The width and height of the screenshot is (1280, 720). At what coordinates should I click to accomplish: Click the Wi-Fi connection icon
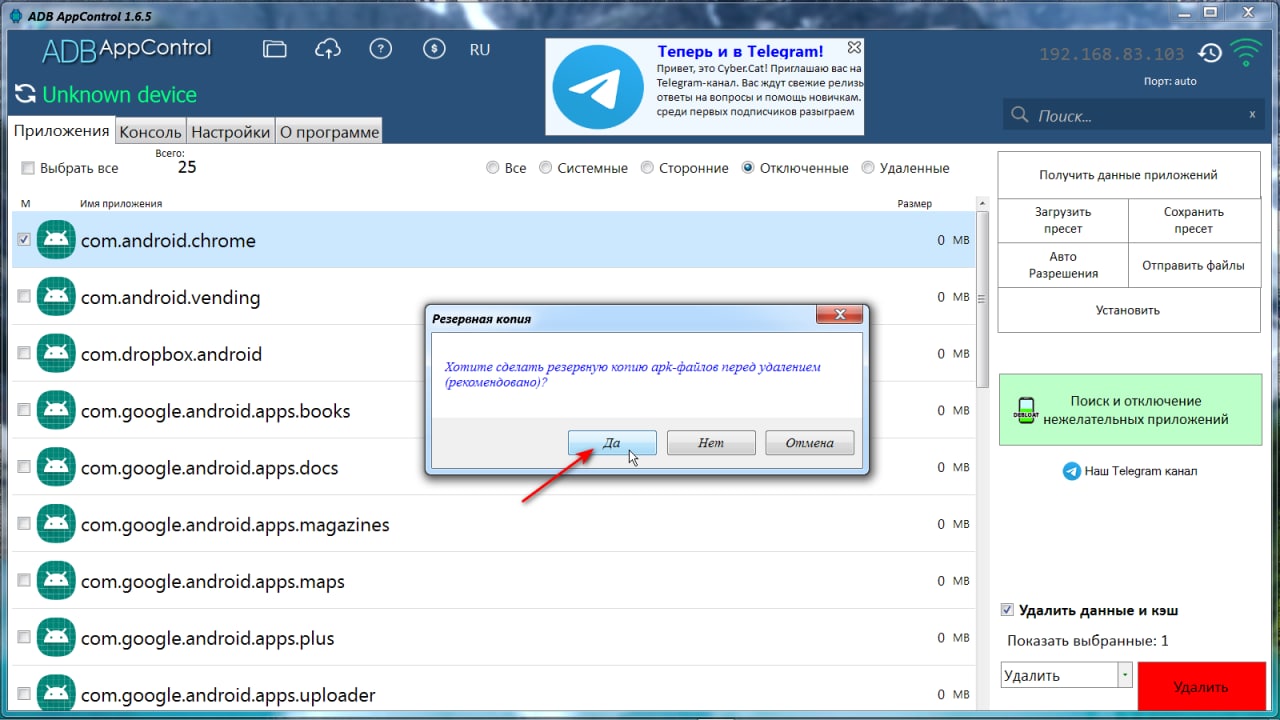point(1246,52)
